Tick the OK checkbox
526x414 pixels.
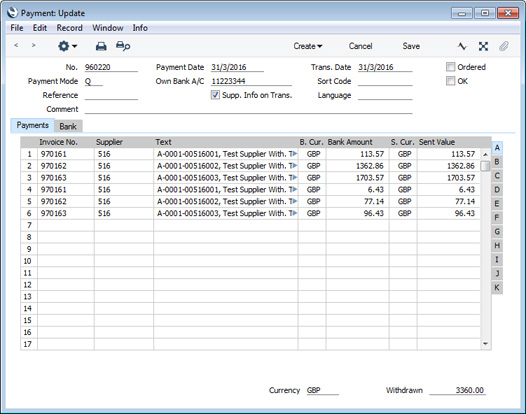pyautogui.click(x=450, y=81)
